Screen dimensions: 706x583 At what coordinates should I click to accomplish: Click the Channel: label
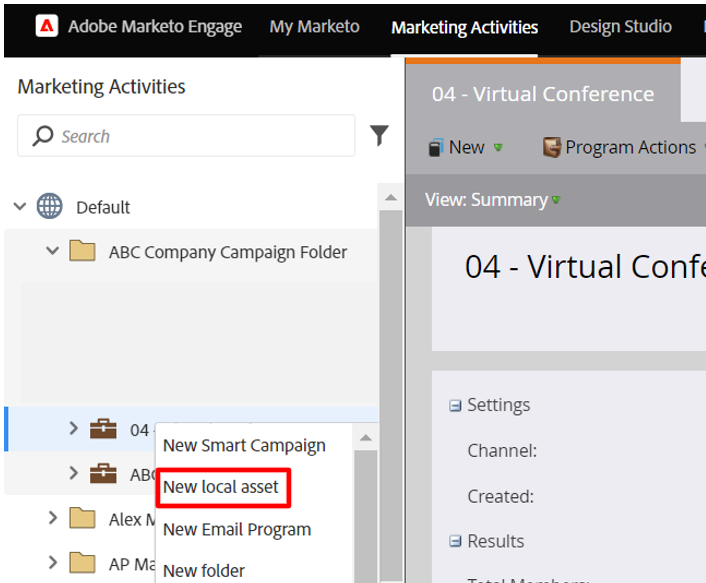click(x=502, y=450)
